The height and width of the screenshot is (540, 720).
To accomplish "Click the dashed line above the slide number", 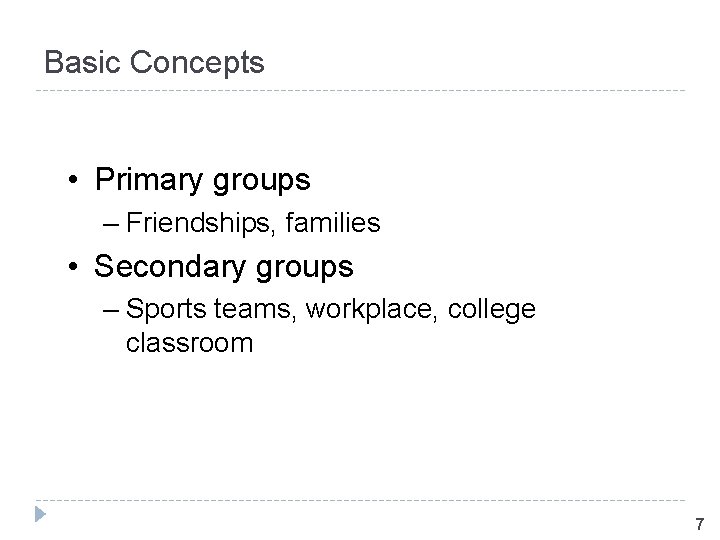I will click(360, 500).
